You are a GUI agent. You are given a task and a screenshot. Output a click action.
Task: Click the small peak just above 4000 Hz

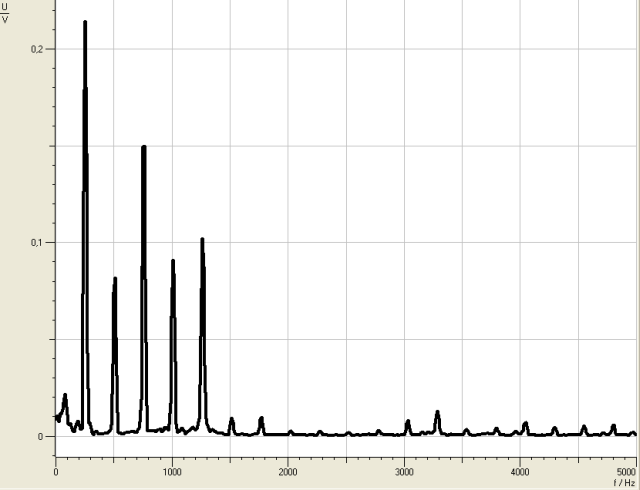525,423
